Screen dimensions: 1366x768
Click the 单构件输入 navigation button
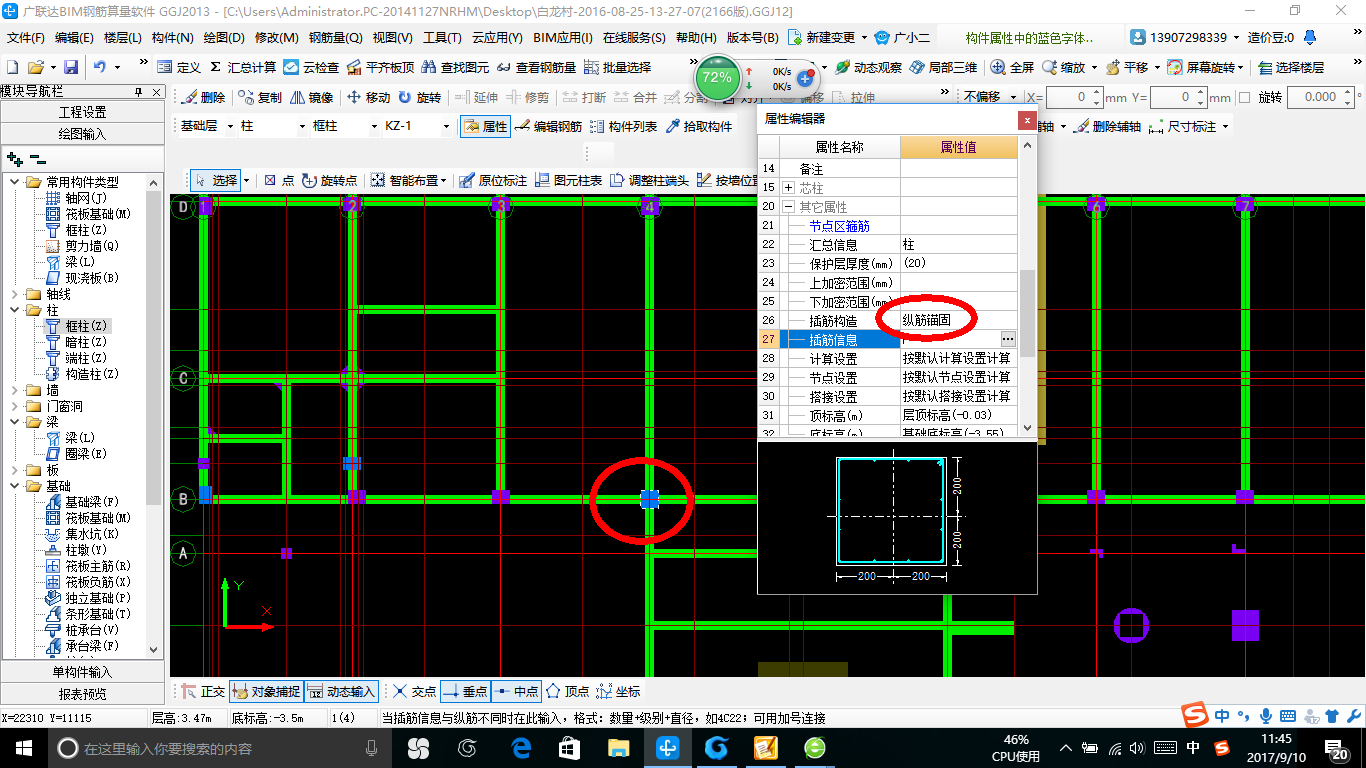(82, 672)
